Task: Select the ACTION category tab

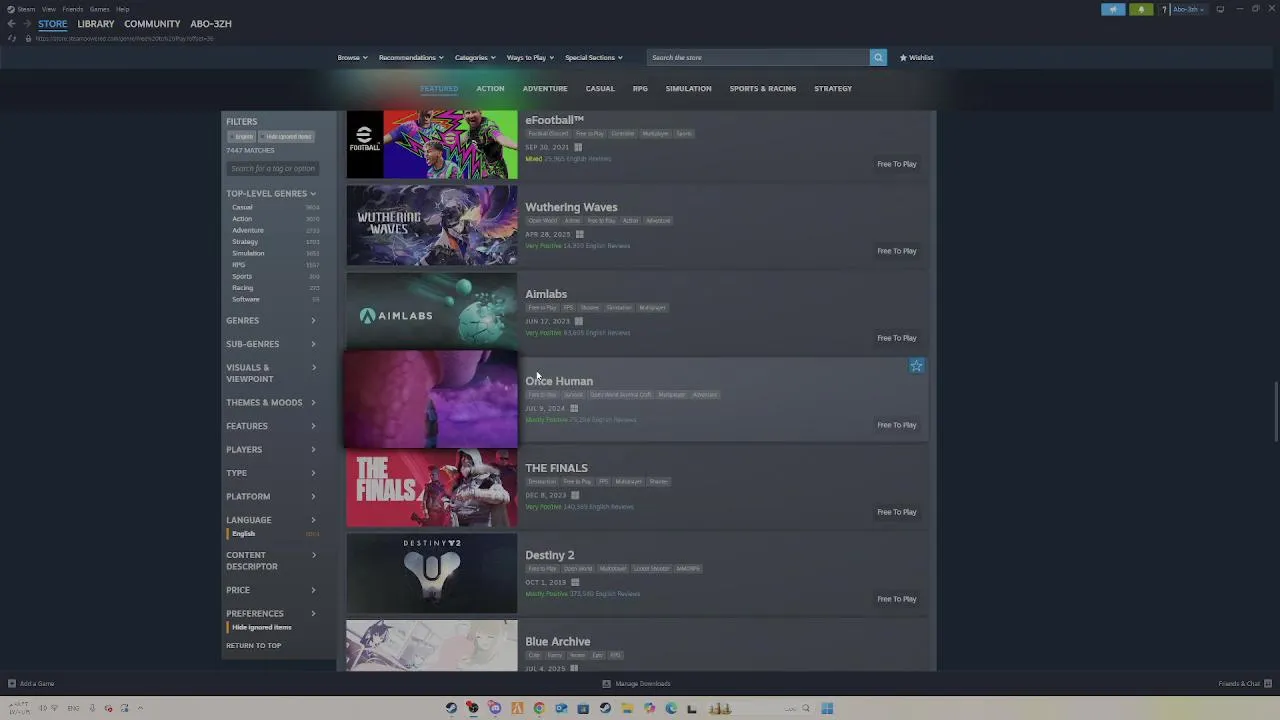Action: [x=490, y=89]
